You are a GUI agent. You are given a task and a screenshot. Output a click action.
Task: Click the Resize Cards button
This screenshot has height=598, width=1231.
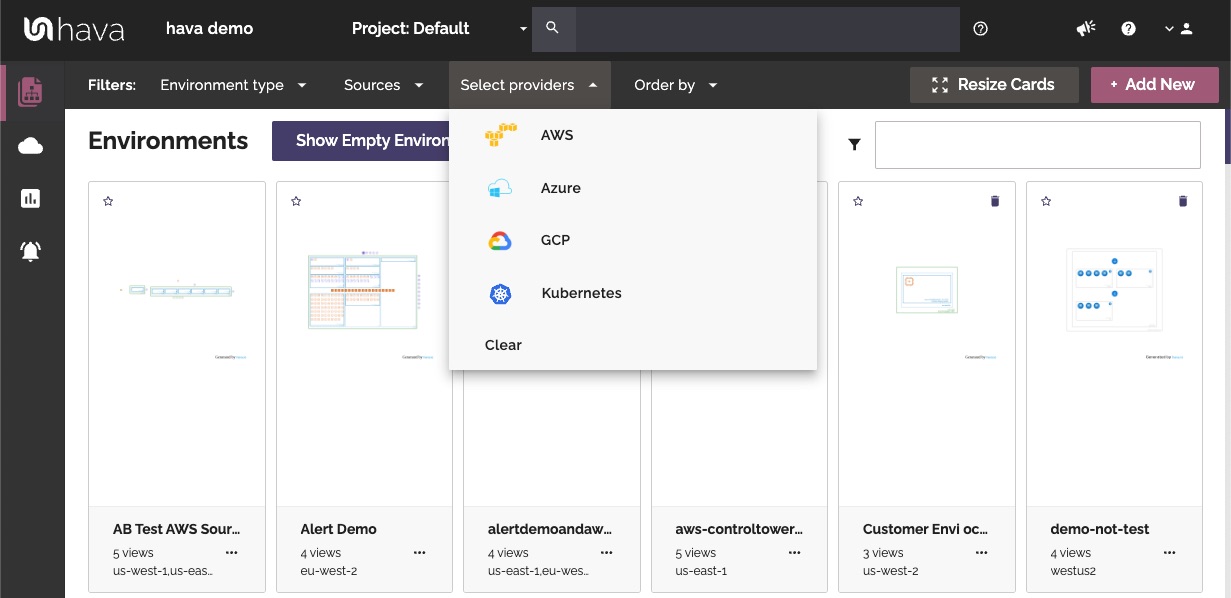coord(994,85)
